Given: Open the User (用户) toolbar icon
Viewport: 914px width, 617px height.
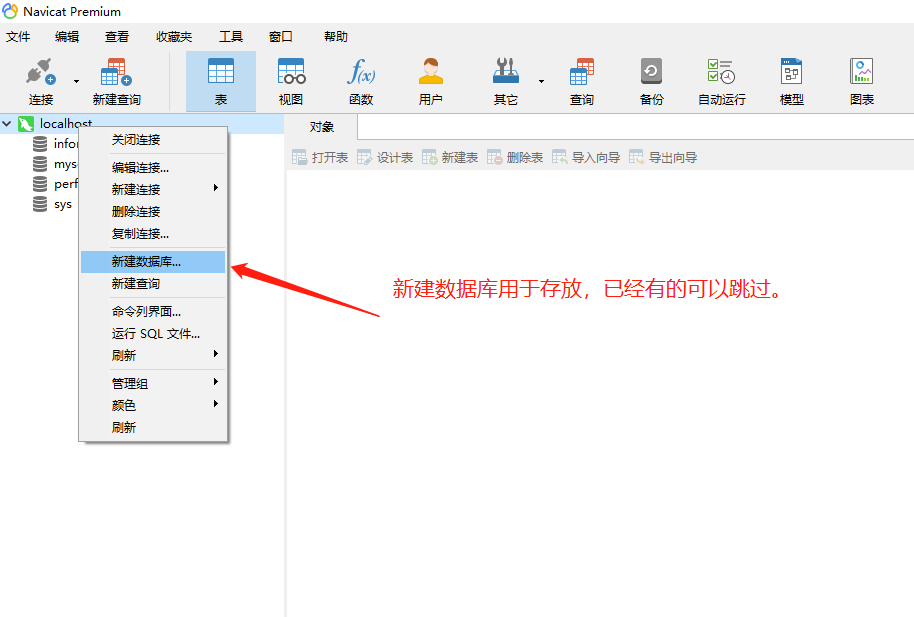Looking at the screenshot, I should (x=431, y=73).
